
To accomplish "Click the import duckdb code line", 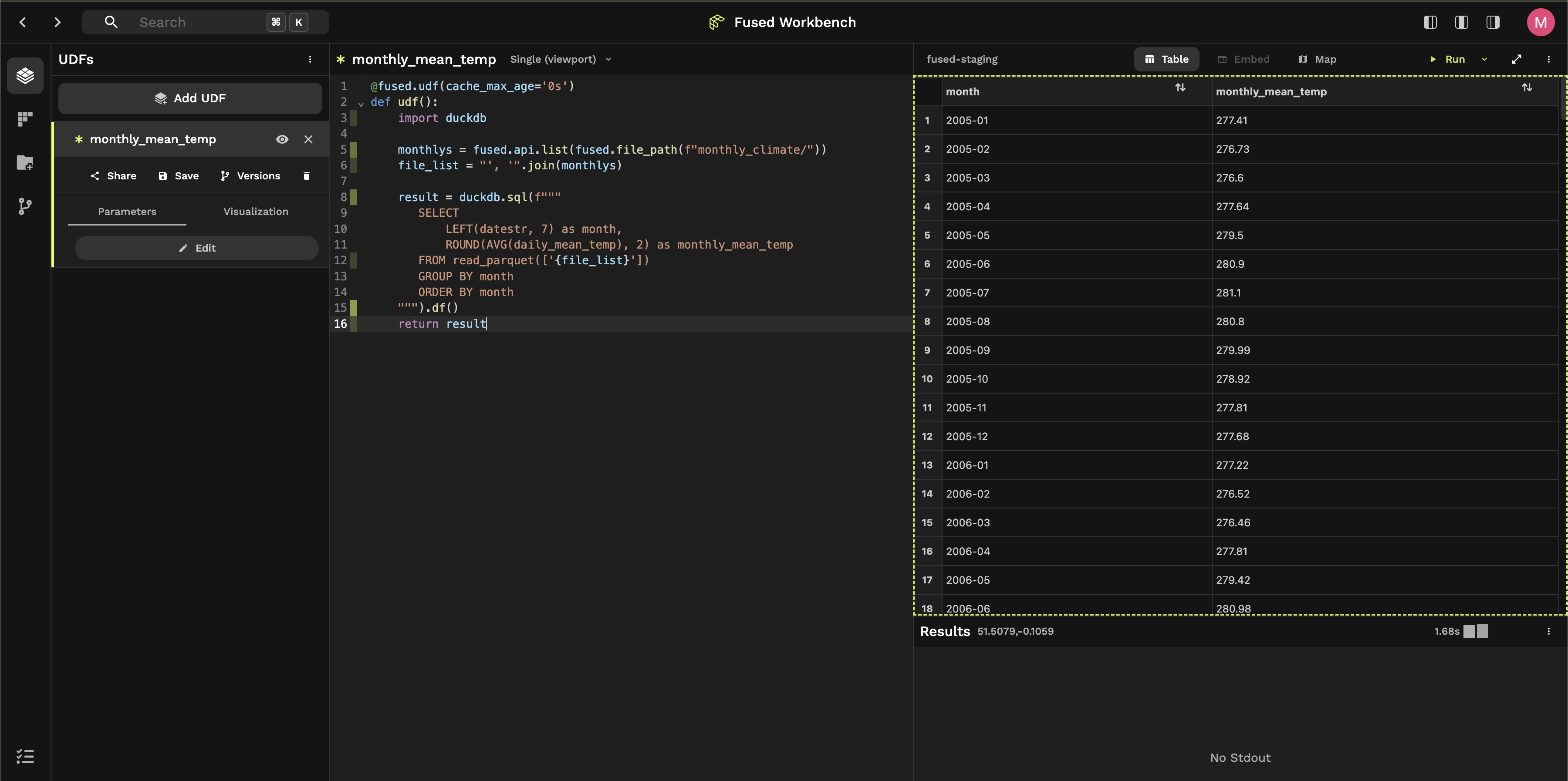I will 442,118.
